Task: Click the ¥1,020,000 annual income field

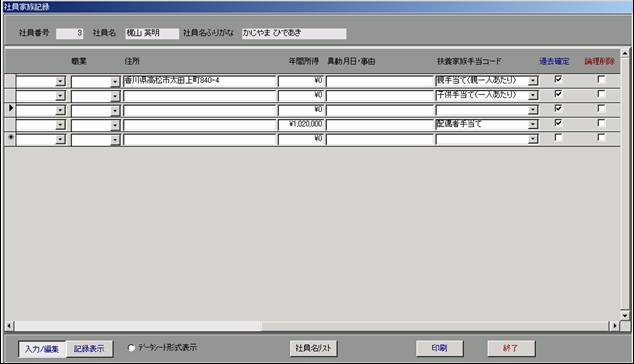Action: point(301,124)
